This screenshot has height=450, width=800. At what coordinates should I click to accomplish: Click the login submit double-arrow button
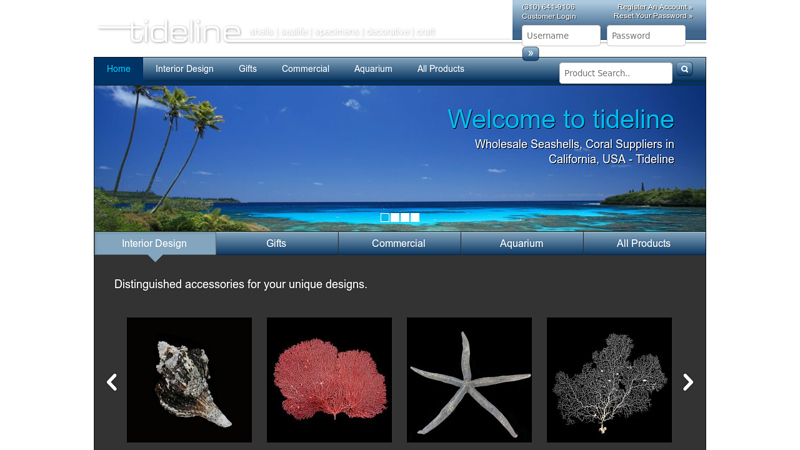[x=530, y=53]
